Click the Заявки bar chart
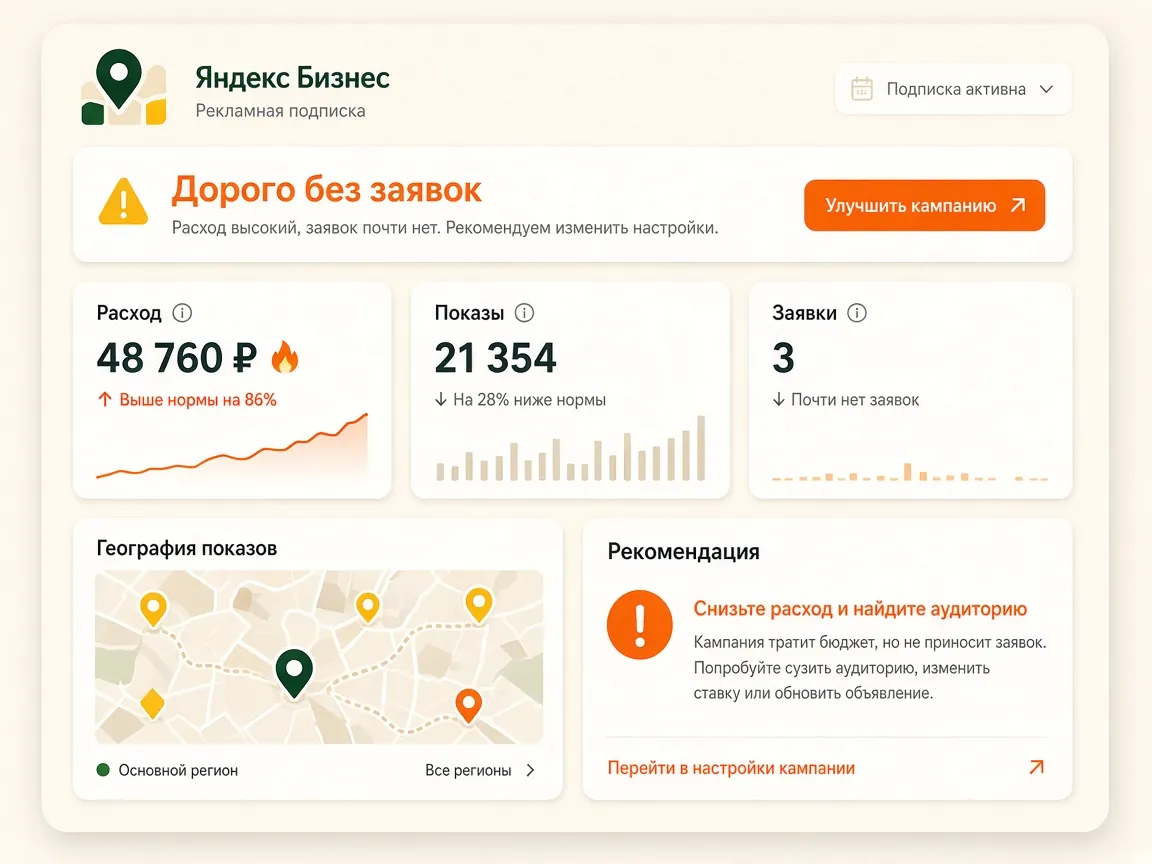 [910, 471]
